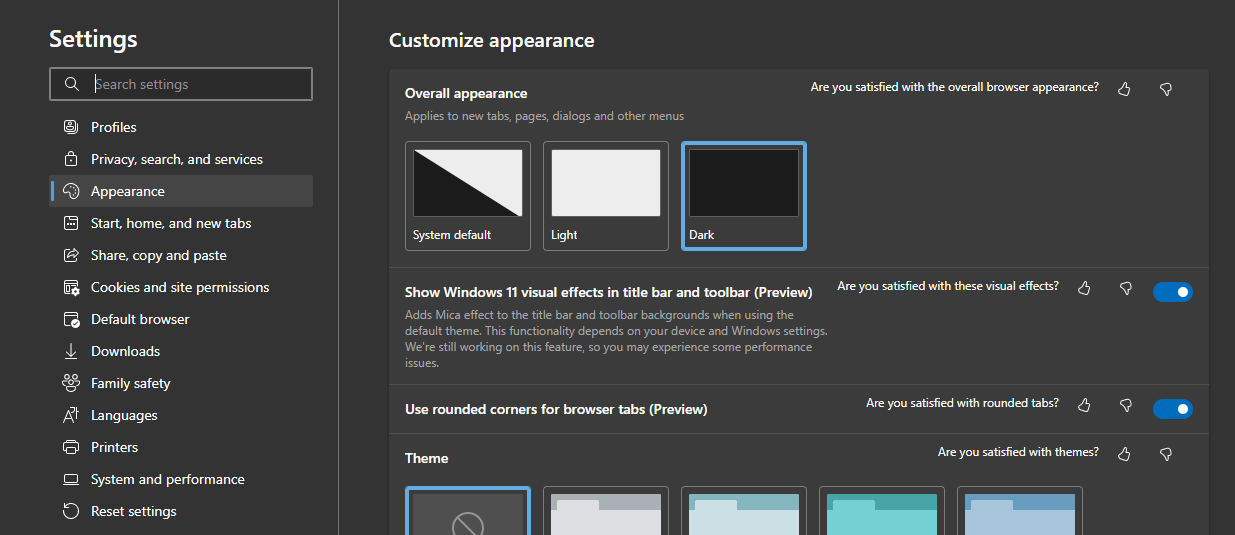Open Share, copy and paste settings

(181, 255)
